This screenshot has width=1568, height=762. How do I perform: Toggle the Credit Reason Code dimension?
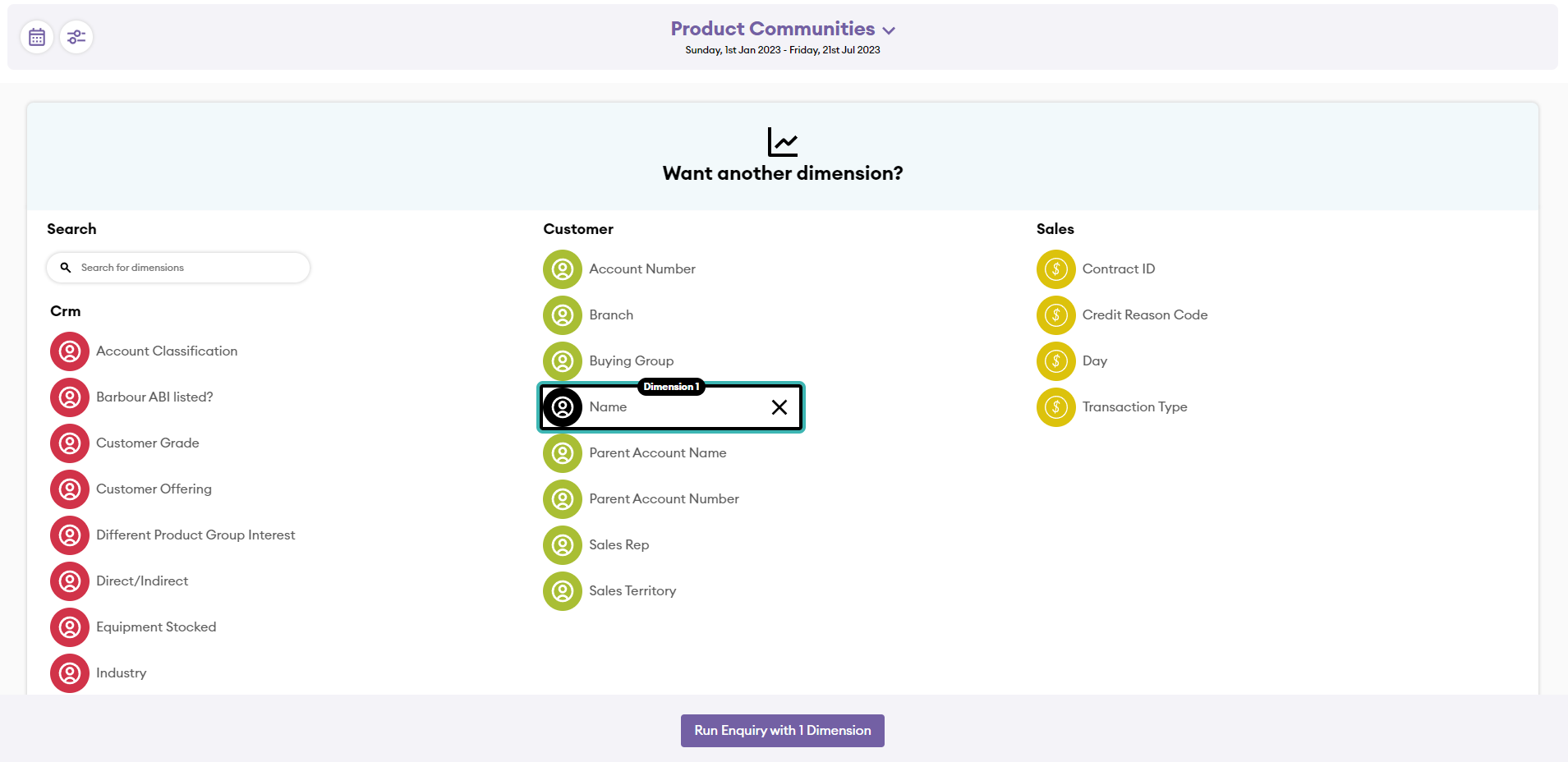tap(1144, 315)
